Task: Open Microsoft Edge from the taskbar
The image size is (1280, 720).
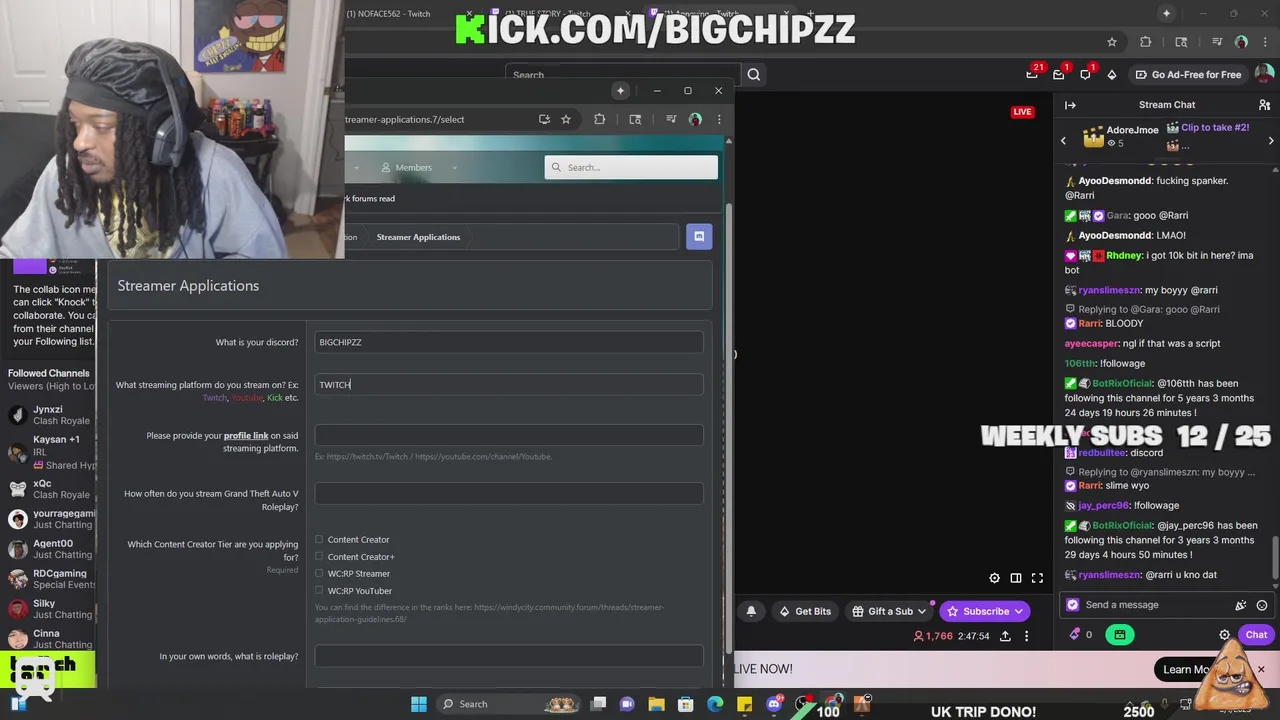Action: coord(715,704)
